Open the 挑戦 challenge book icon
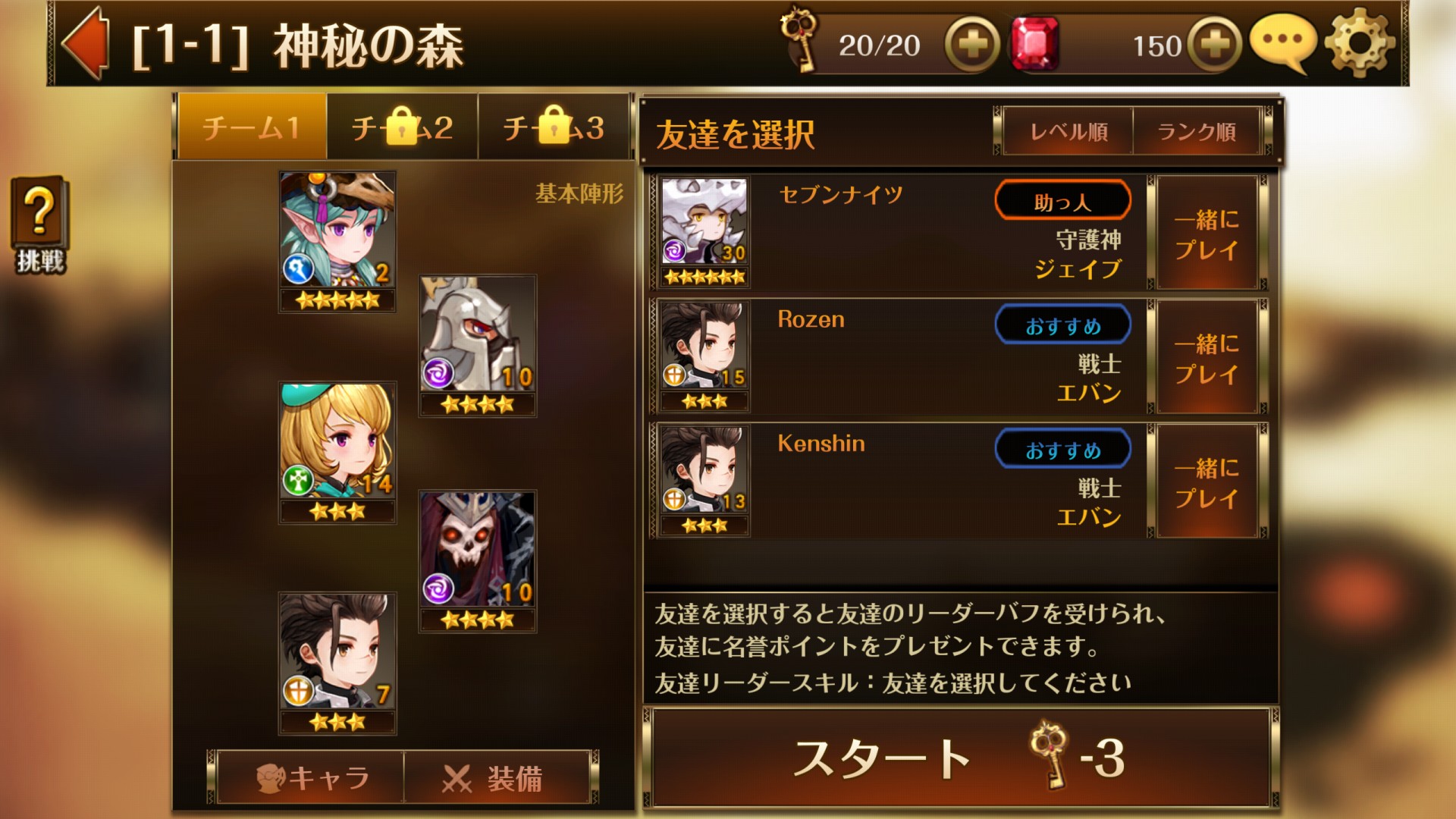Viewport: 1456px width, 819px height. [40, 224]
